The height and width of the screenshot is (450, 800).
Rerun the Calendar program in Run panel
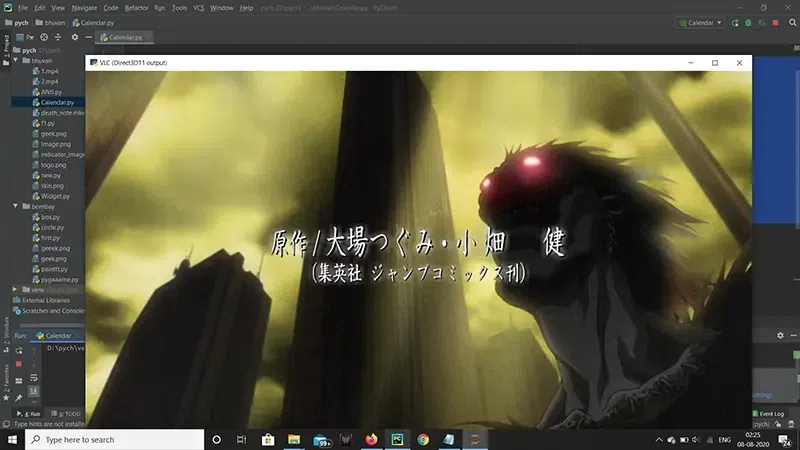19,351
